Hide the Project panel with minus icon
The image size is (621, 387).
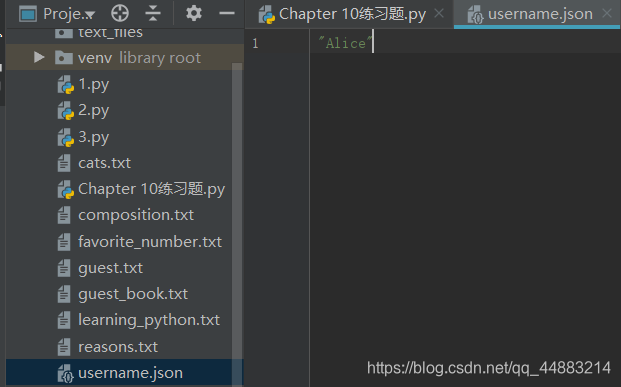(227, 13)
